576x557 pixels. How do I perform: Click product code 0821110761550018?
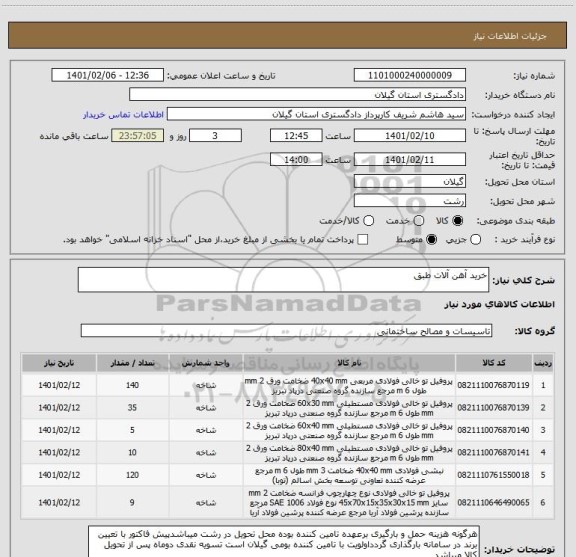(493, 475)
